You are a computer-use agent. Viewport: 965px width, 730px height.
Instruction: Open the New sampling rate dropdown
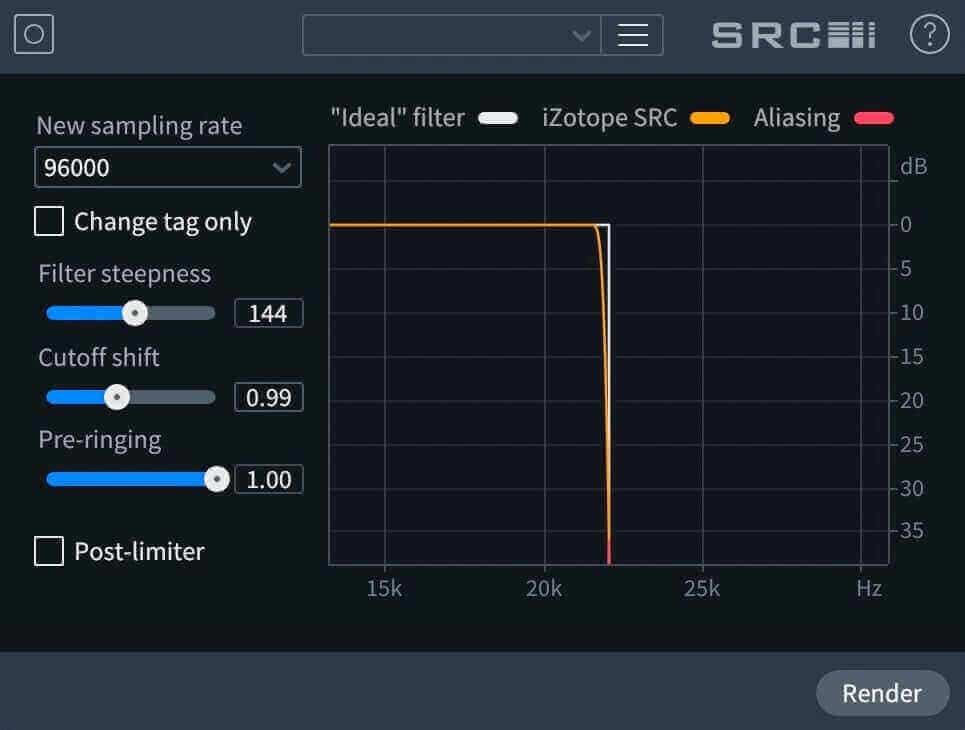(168, 167)
